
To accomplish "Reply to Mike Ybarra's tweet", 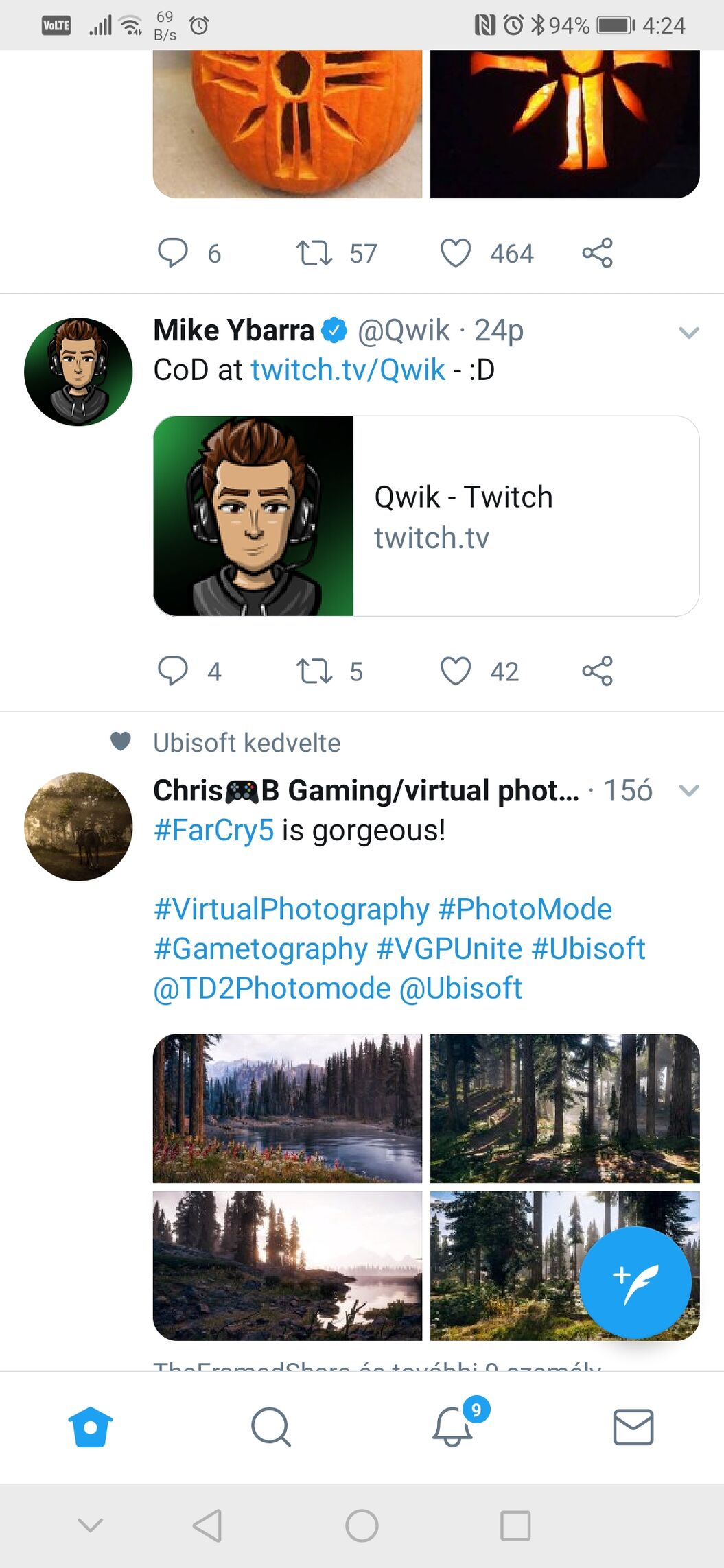I will (173, 671).
